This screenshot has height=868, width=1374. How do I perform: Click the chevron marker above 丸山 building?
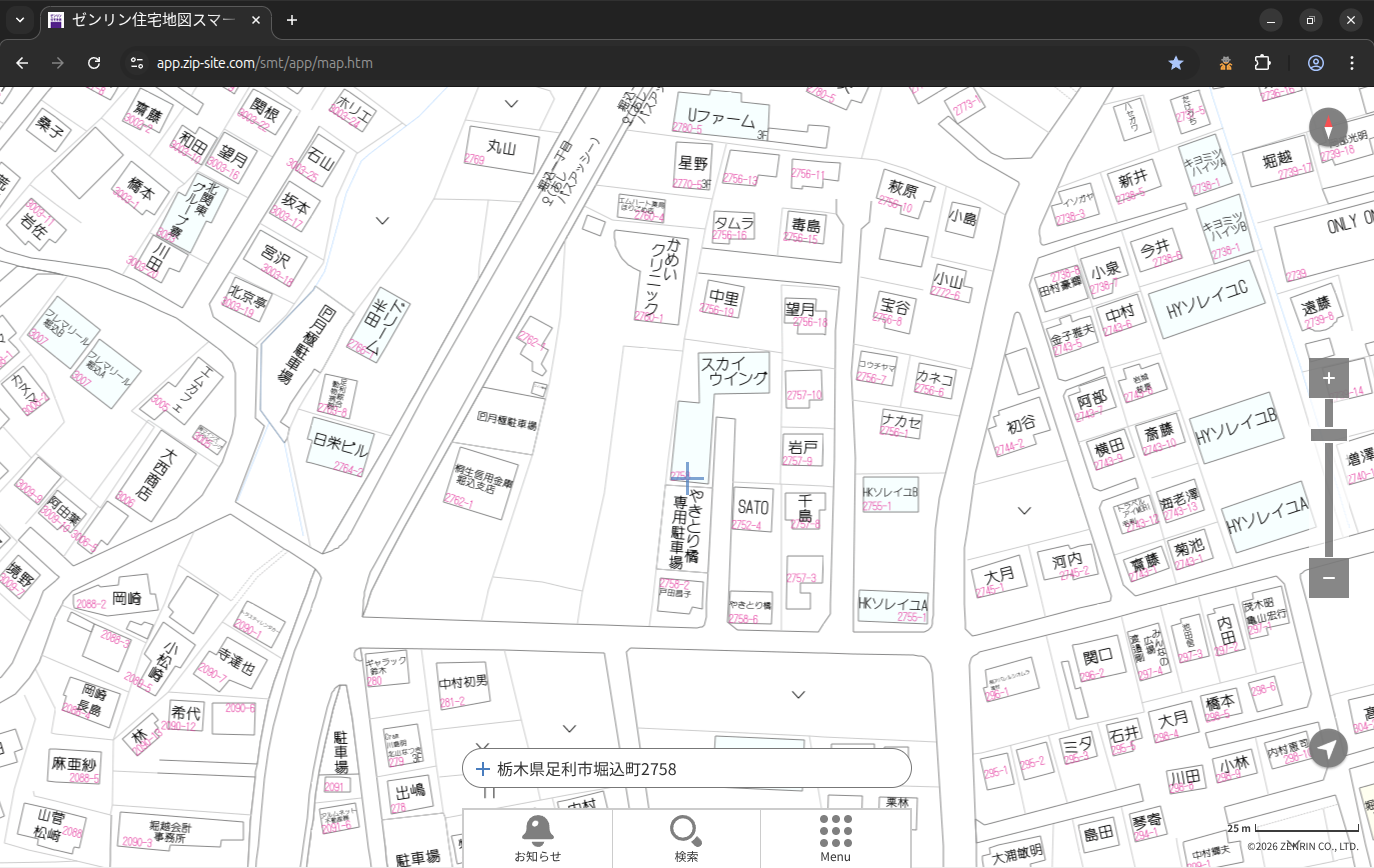(x=511, y=104)
